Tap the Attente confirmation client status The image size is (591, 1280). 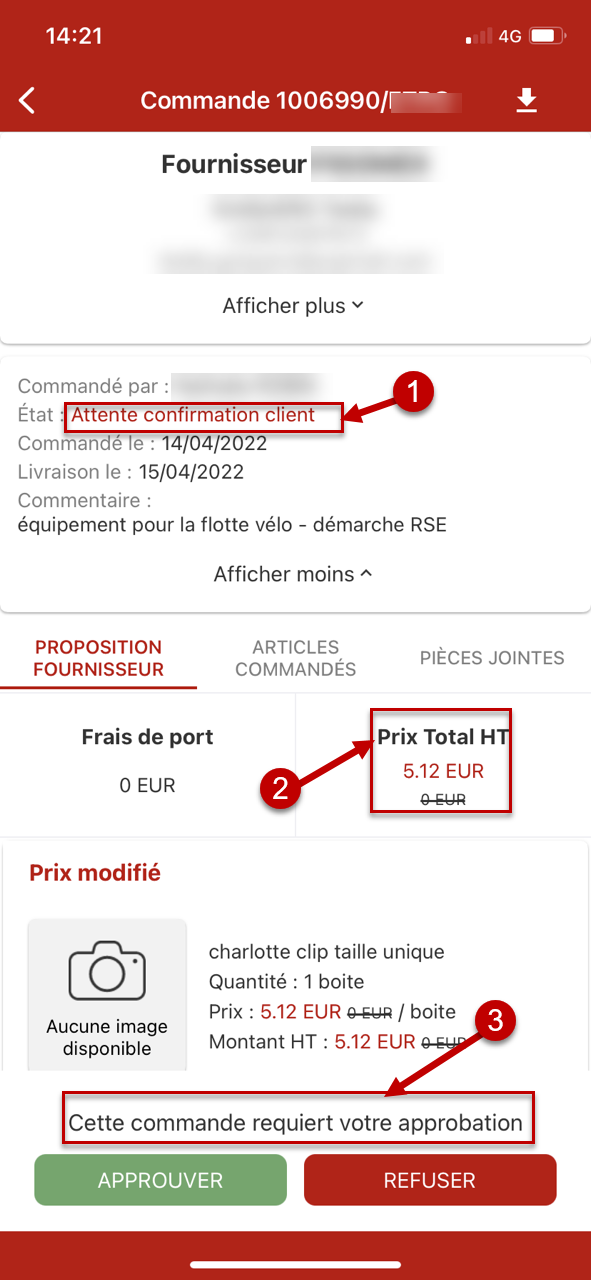click(193, 415)
